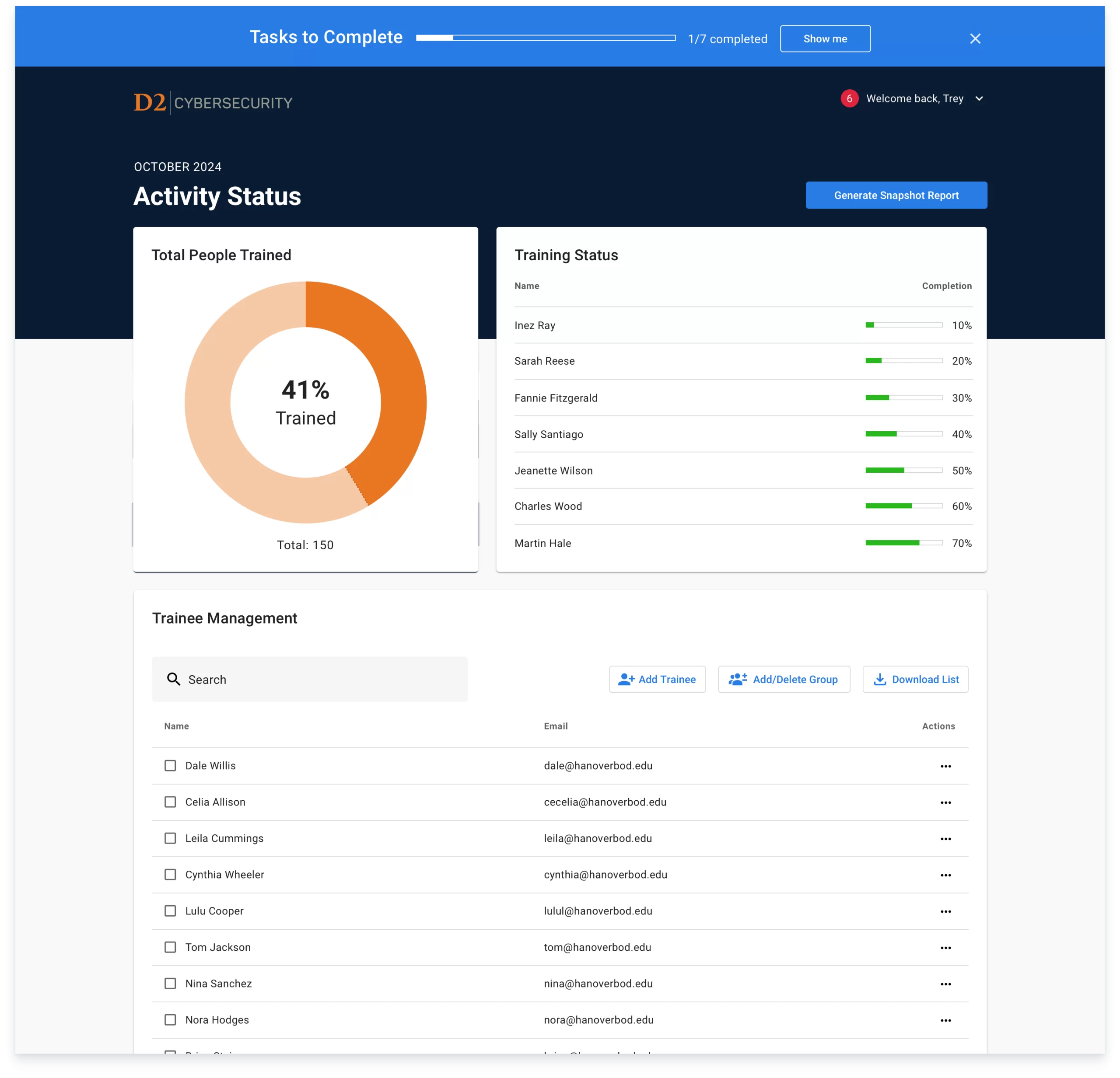Viewport: 1120px width, 1078px height.
Task: Tick the Tom Jackson checkbox
Action: [170, 947]
